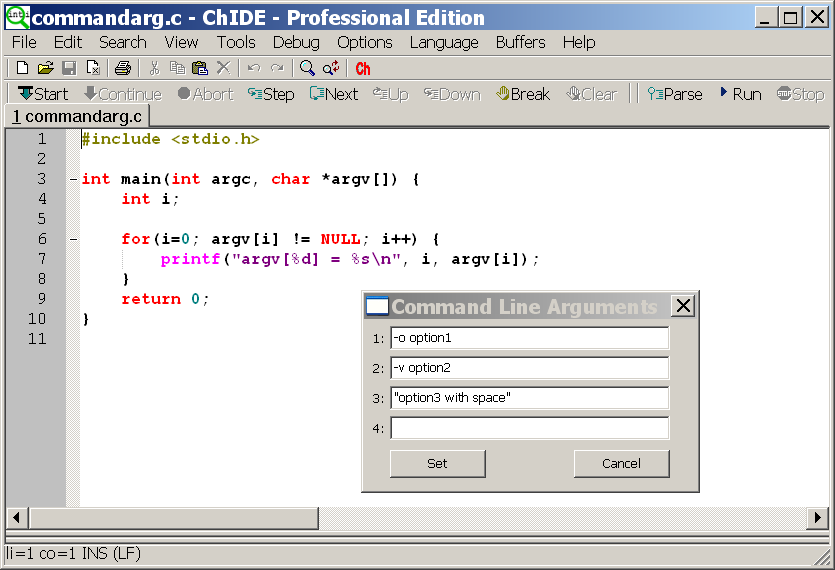
Task: Open the Debug menu
Action: pyautogui.click(x=296, y=42)
